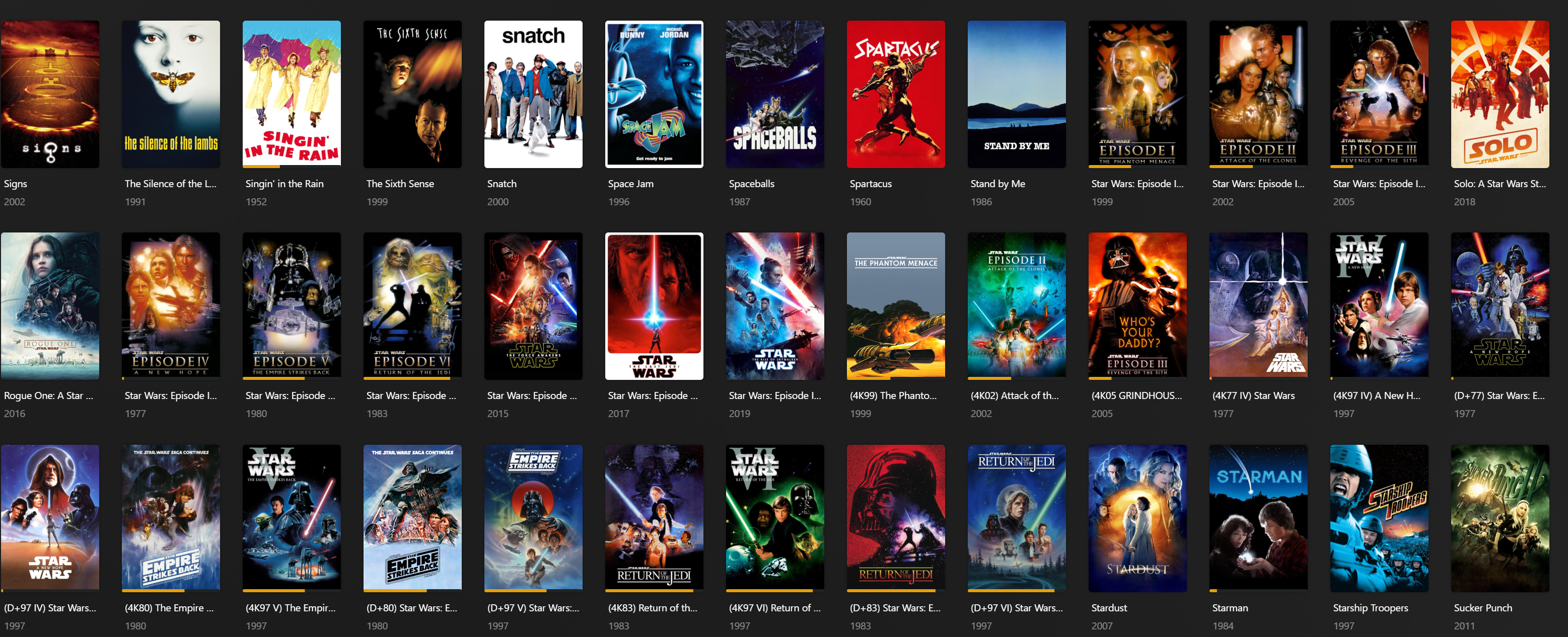Click the Spartacus title link
Viewport: 1568px width, 637px height.
click(x=871, y=184)
